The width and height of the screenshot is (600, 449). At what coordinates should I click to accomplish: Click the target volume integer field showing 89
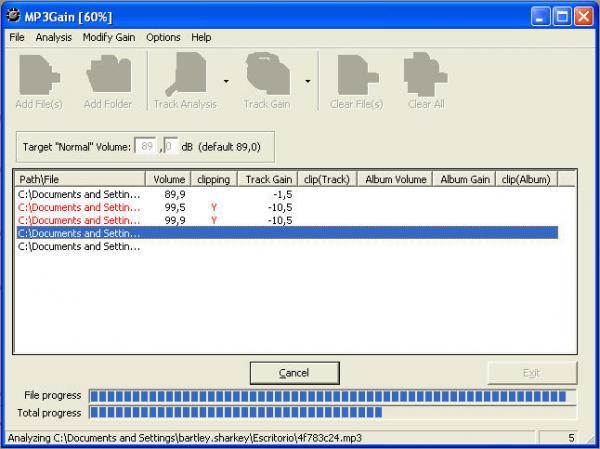click(146, 146)
